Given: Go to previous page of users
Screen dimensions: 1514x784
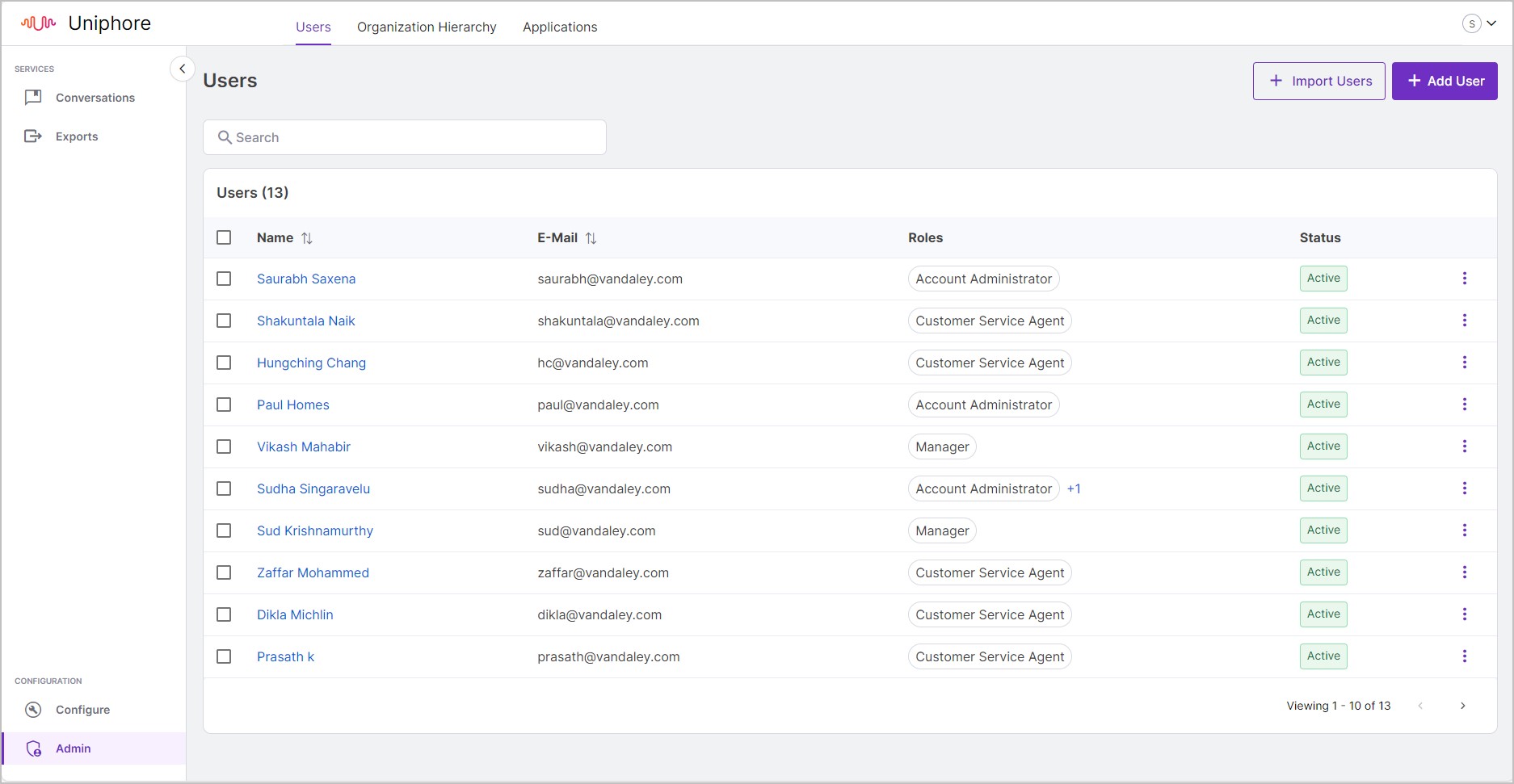Looking at the screenshot, I should click(x=1420, y=706).
